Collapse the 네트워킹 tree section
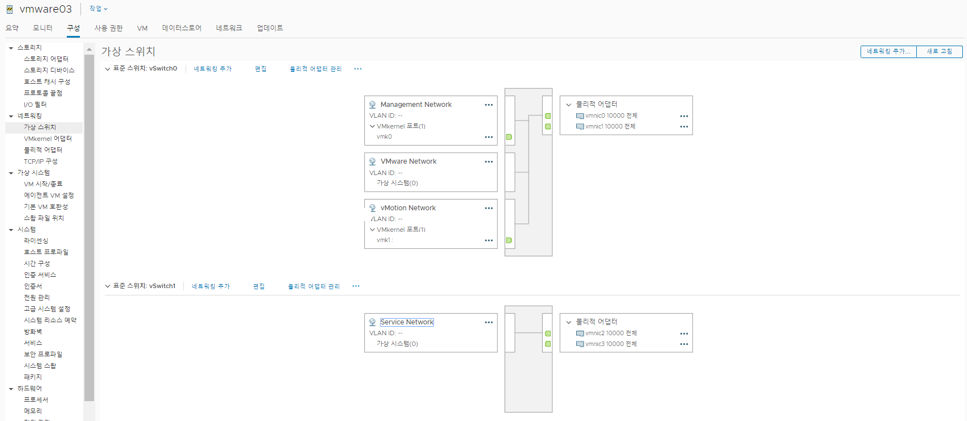The height and width of the screenshot is (421, 967). tap(11, 116)
